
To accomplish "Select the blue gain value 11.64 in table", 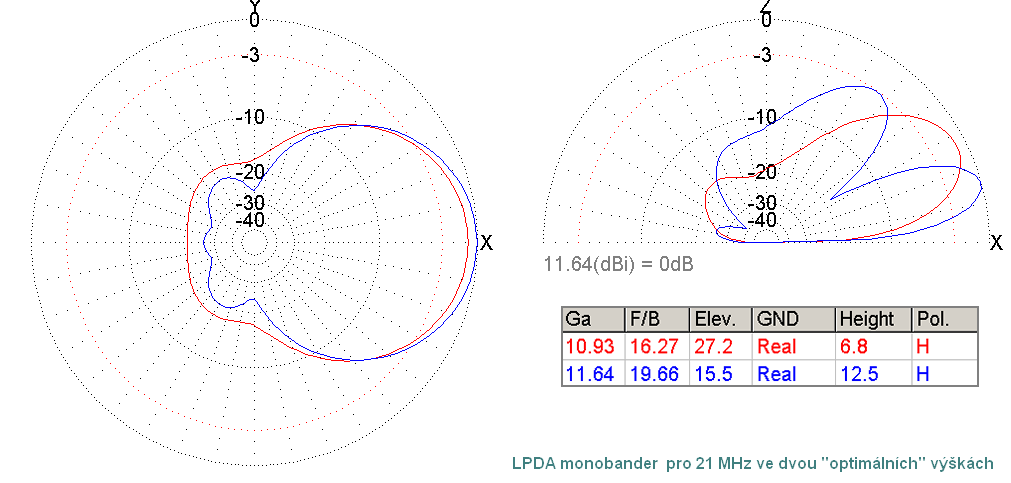I will click(x=587, y=373).
